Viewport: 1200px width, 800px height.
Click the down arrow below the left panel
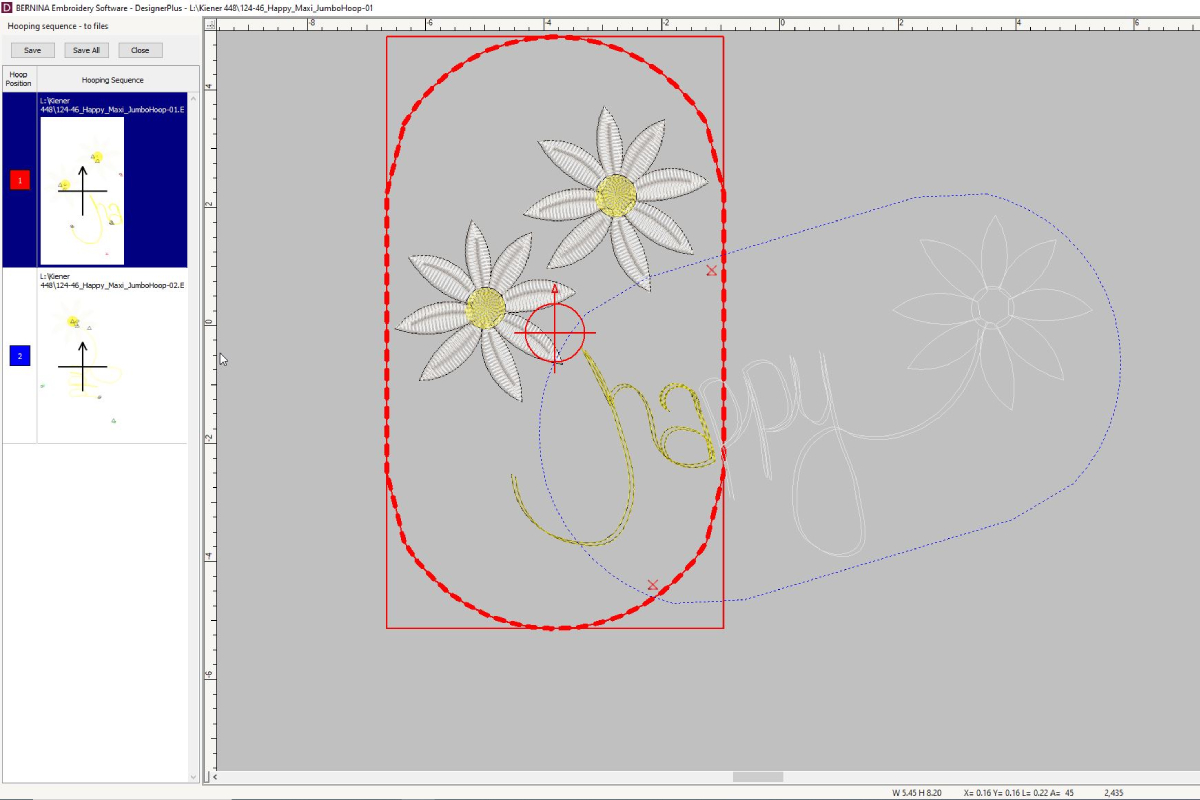pos(192,776)
